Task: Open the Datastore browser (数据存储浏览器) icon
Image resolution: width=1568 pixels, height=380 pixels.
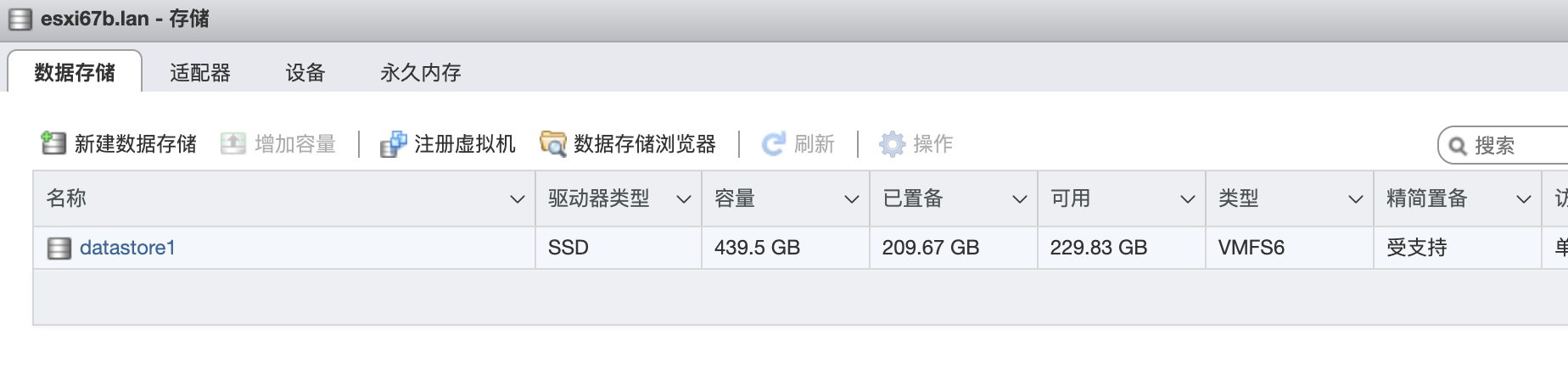Action: coord(552,144)
